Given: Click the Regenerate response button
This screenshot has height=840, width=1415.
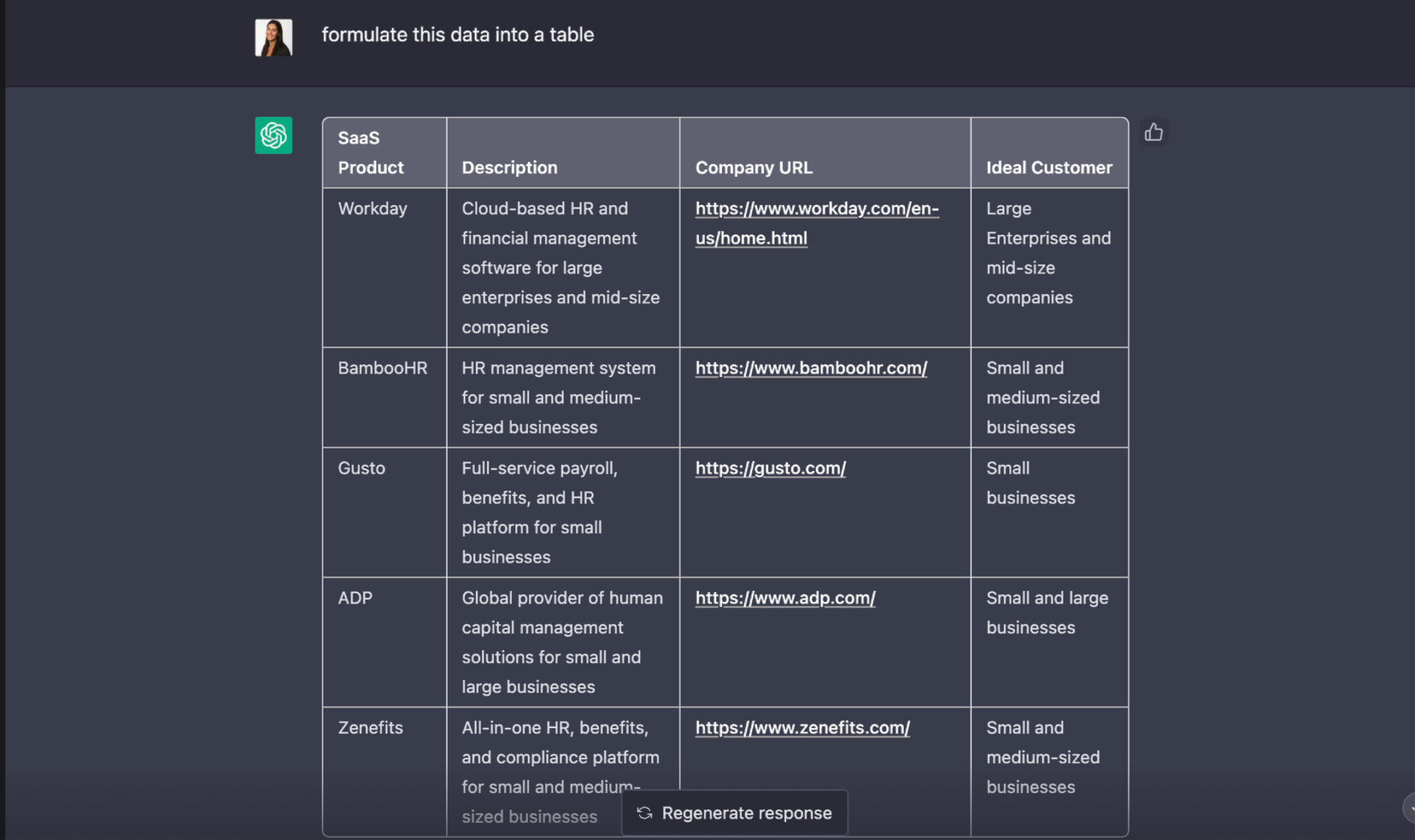Looking at the screenshot, I should click(x=734, y=813).
